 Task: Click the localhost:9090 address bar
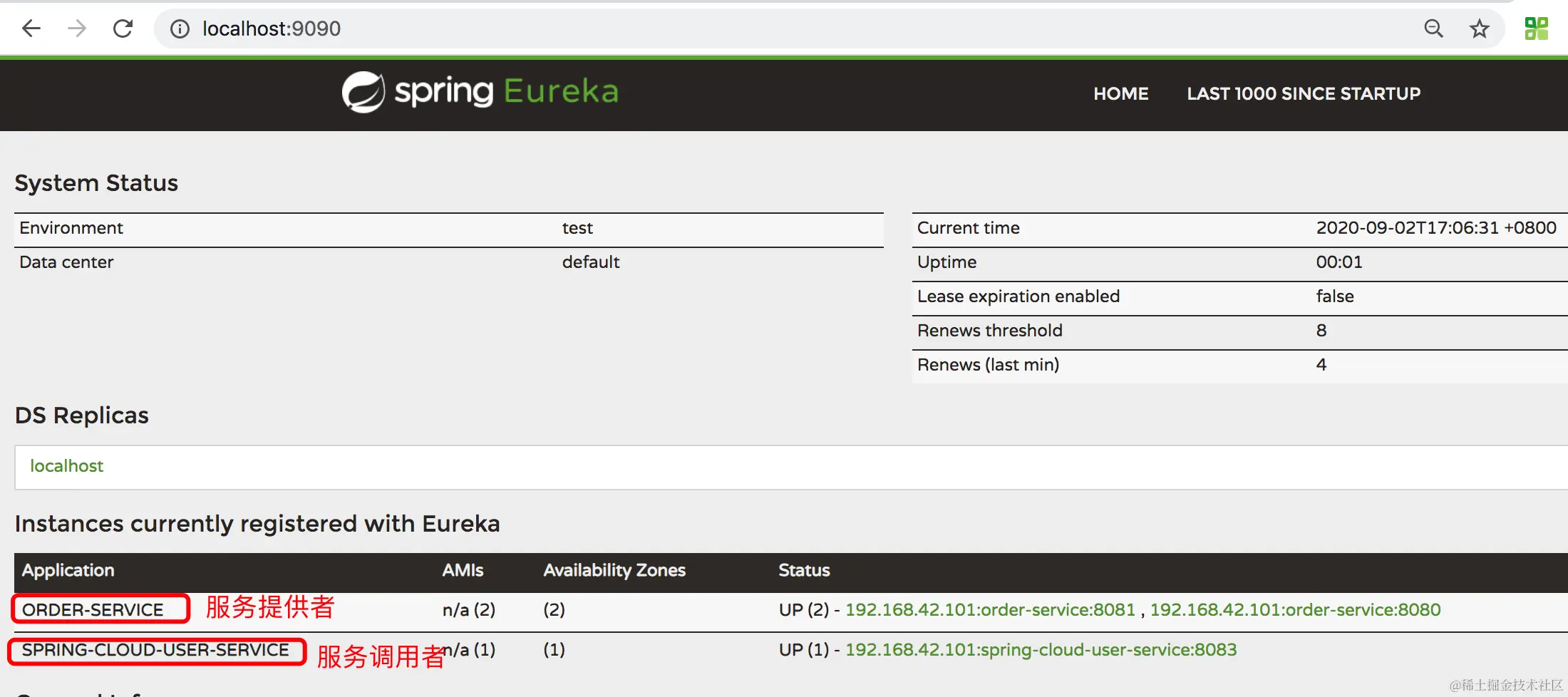[641, 29]
